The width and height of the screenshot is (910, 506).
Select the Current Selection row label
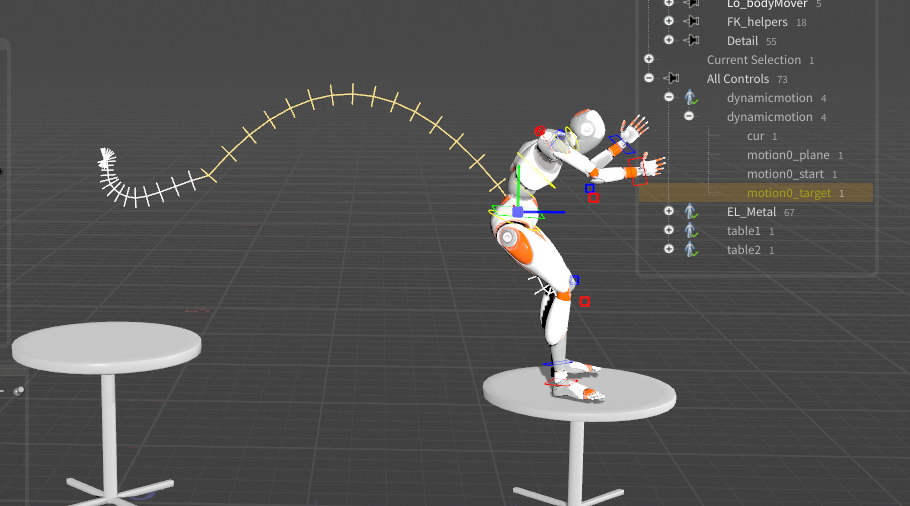tap(753, 60)
